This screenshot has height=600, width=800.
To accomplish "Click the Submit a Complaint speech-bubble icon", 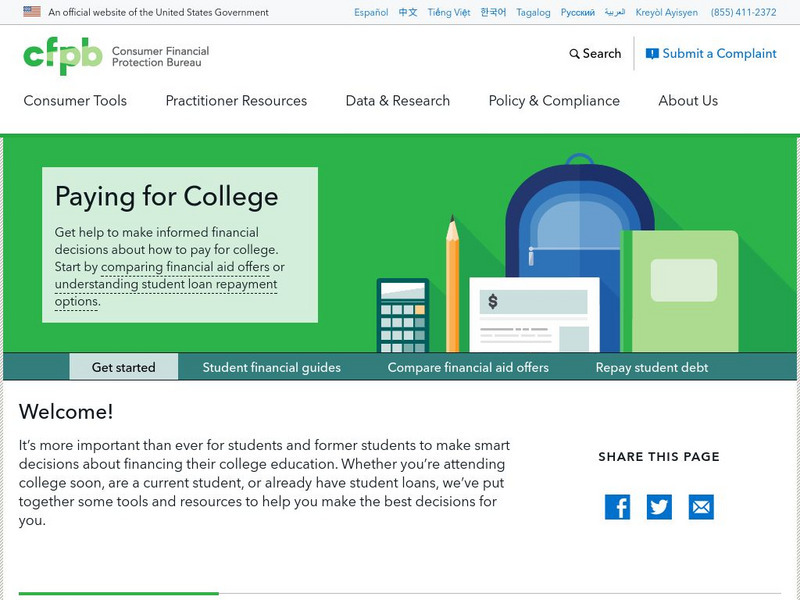I will pos(652,54).
